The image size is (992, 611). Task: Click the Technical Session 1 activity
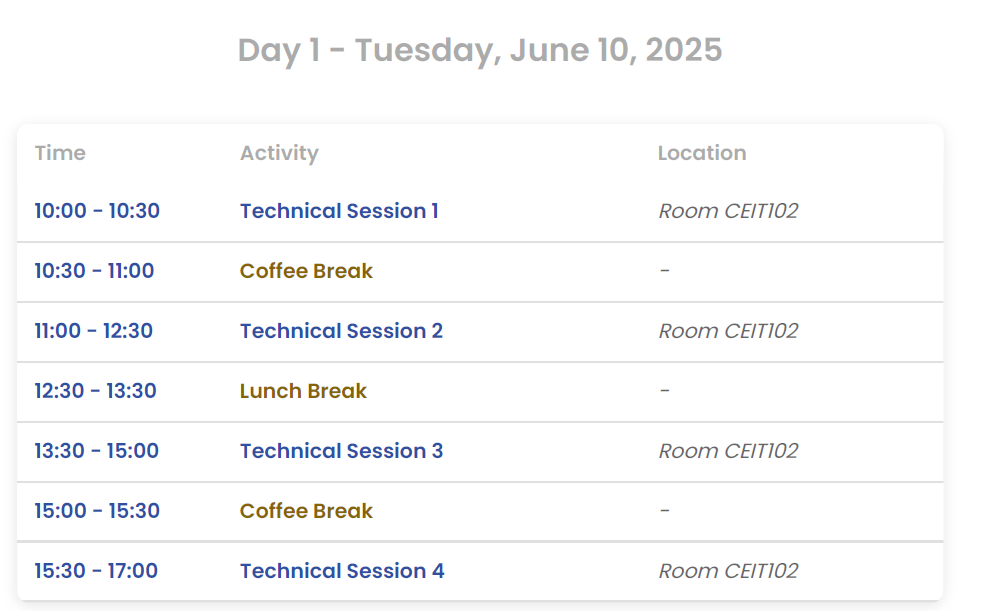339,211
